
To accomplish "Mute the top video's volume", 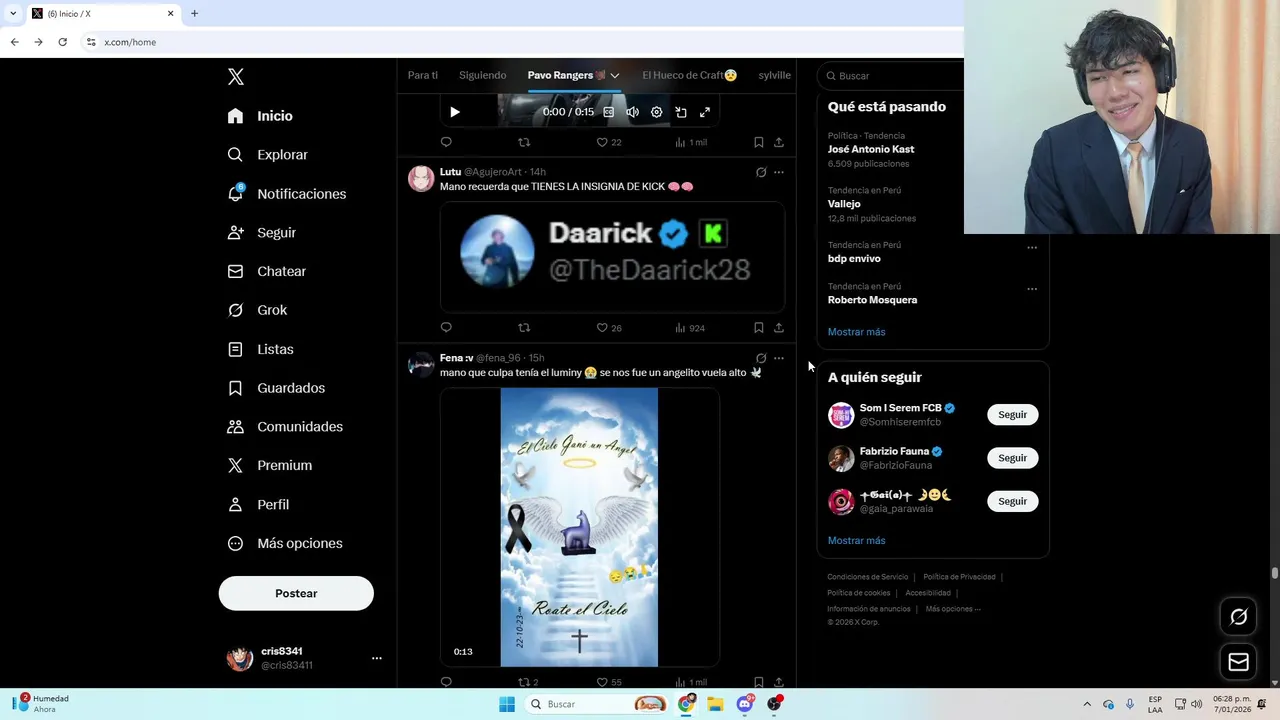I will (x=632, y=112).
